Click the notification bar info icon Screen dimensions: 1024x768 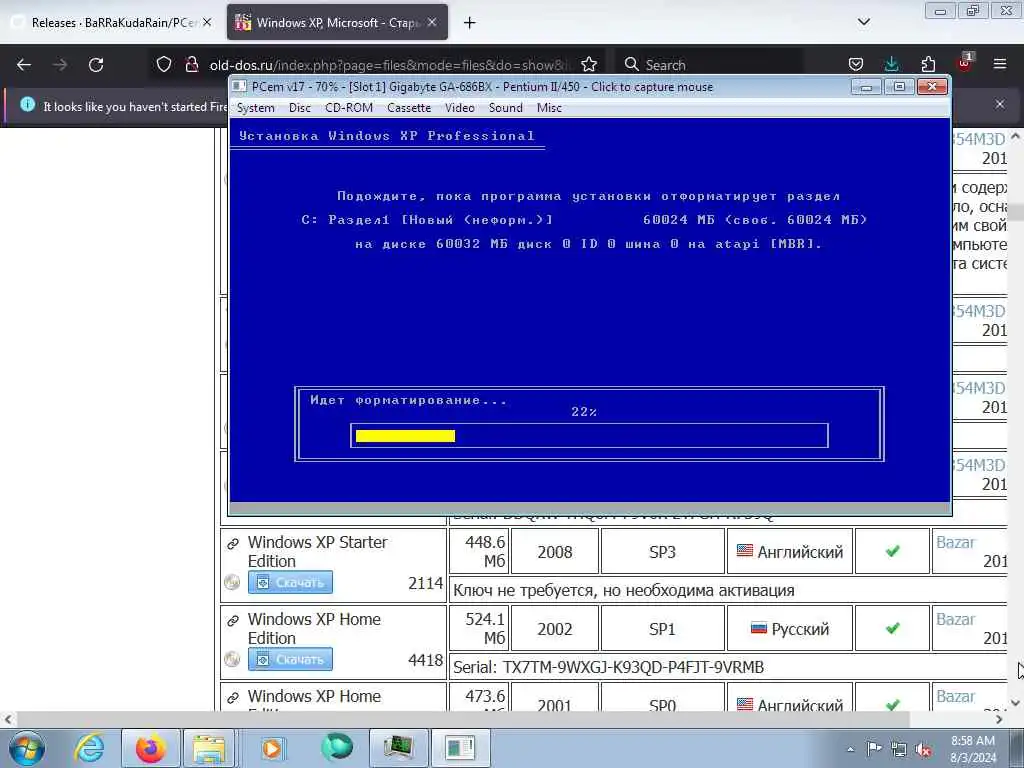27,104
